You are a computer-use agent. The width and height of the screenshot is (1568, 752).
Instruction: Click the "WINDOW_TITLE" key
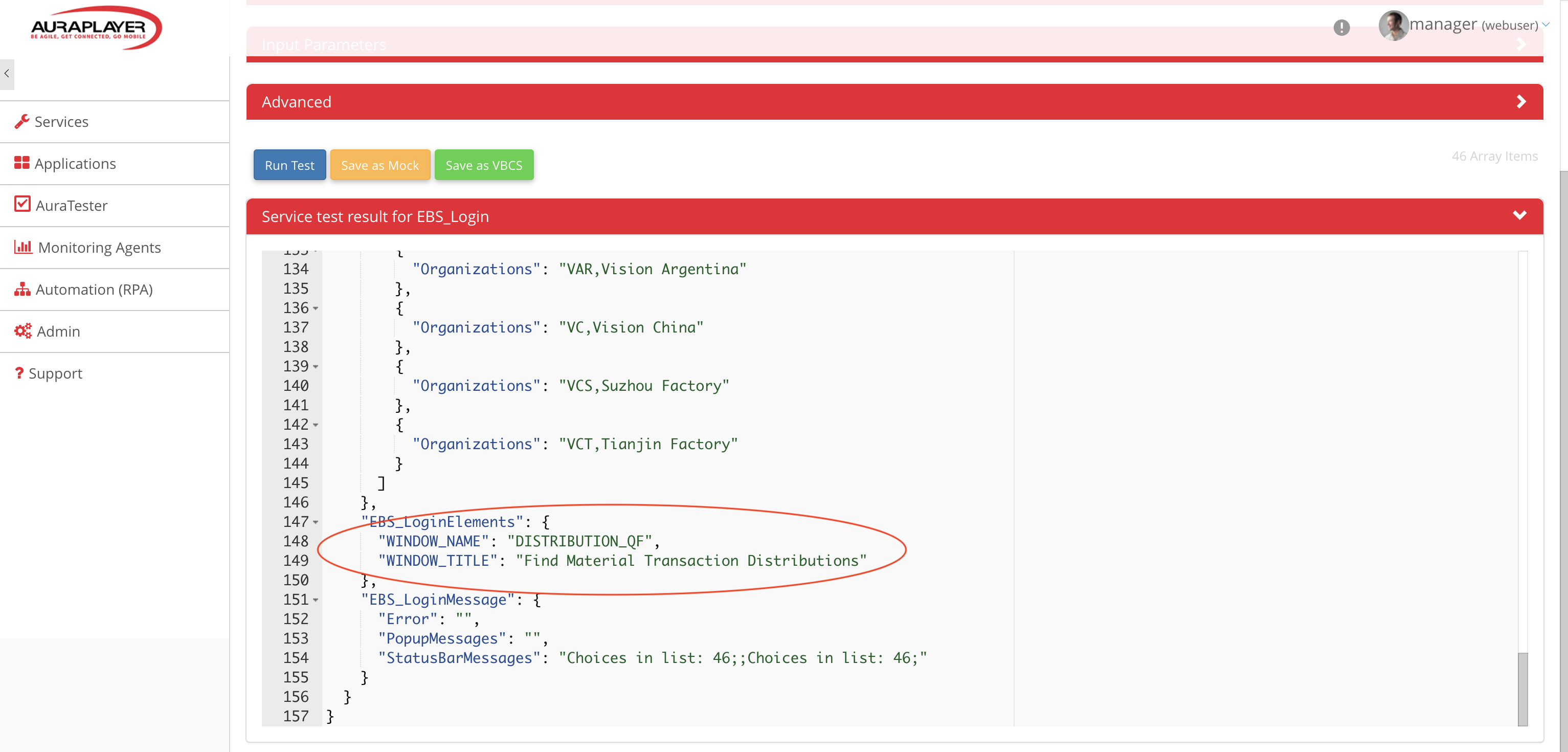[x=438, y=561]
